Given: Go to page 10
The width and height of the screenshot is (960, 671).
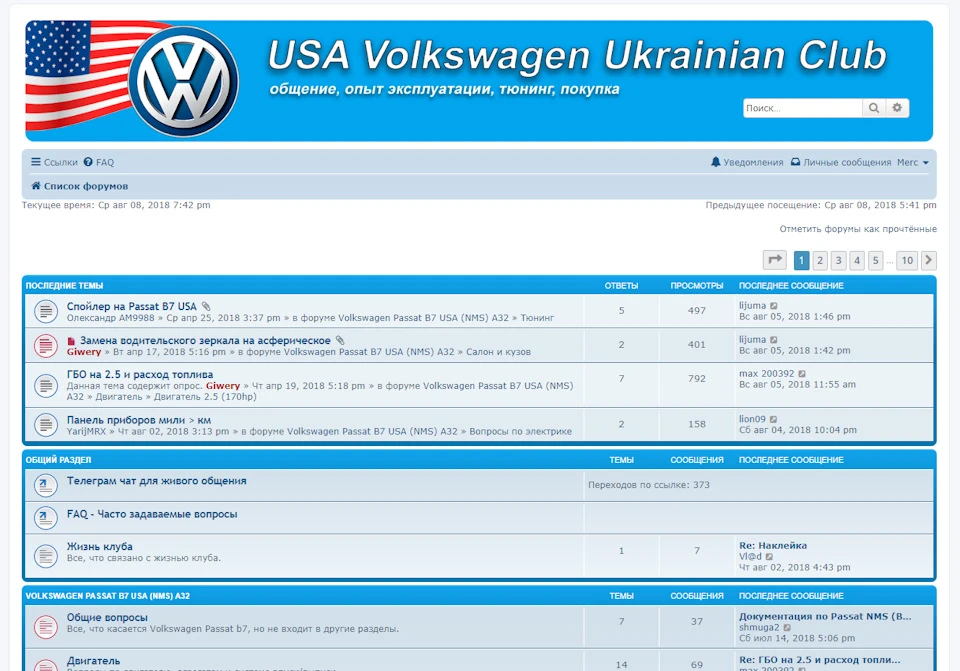Looking at the screenshot, I should (x=907, y=260).
